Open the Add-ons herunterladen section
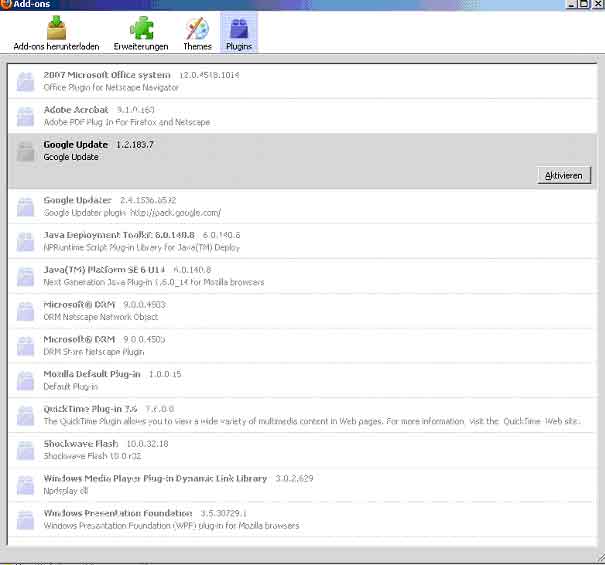 [x=56, y=33]
